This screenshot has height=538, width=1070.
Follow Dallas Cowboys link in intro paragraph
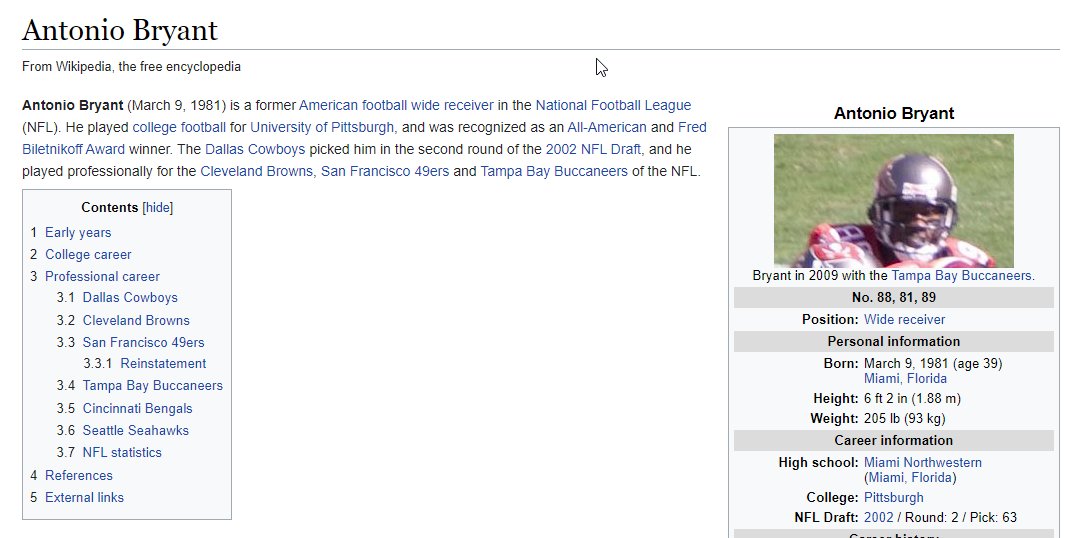(x=255, y=149)
